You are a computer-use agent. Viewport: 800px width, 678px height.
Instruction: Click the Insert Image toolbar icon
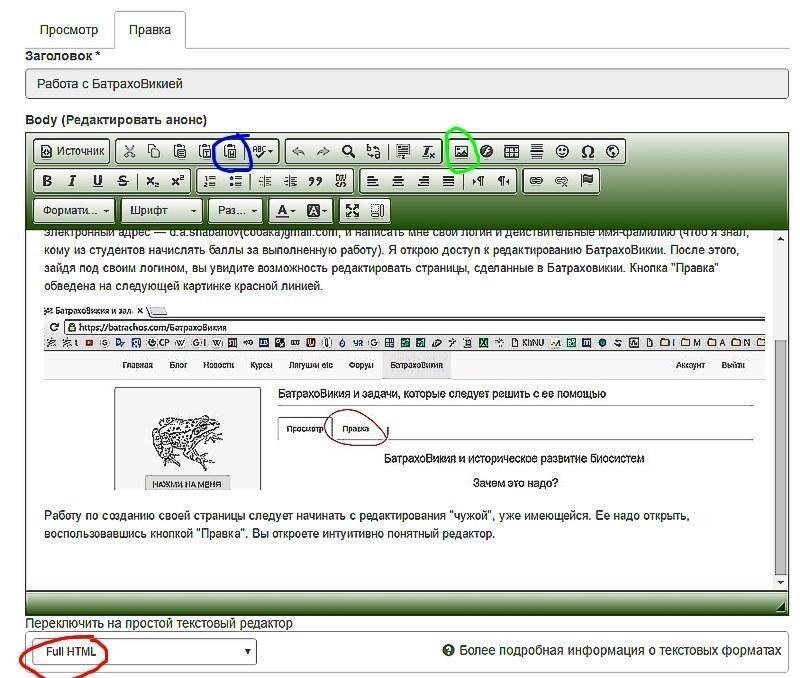tap(461, 152)
